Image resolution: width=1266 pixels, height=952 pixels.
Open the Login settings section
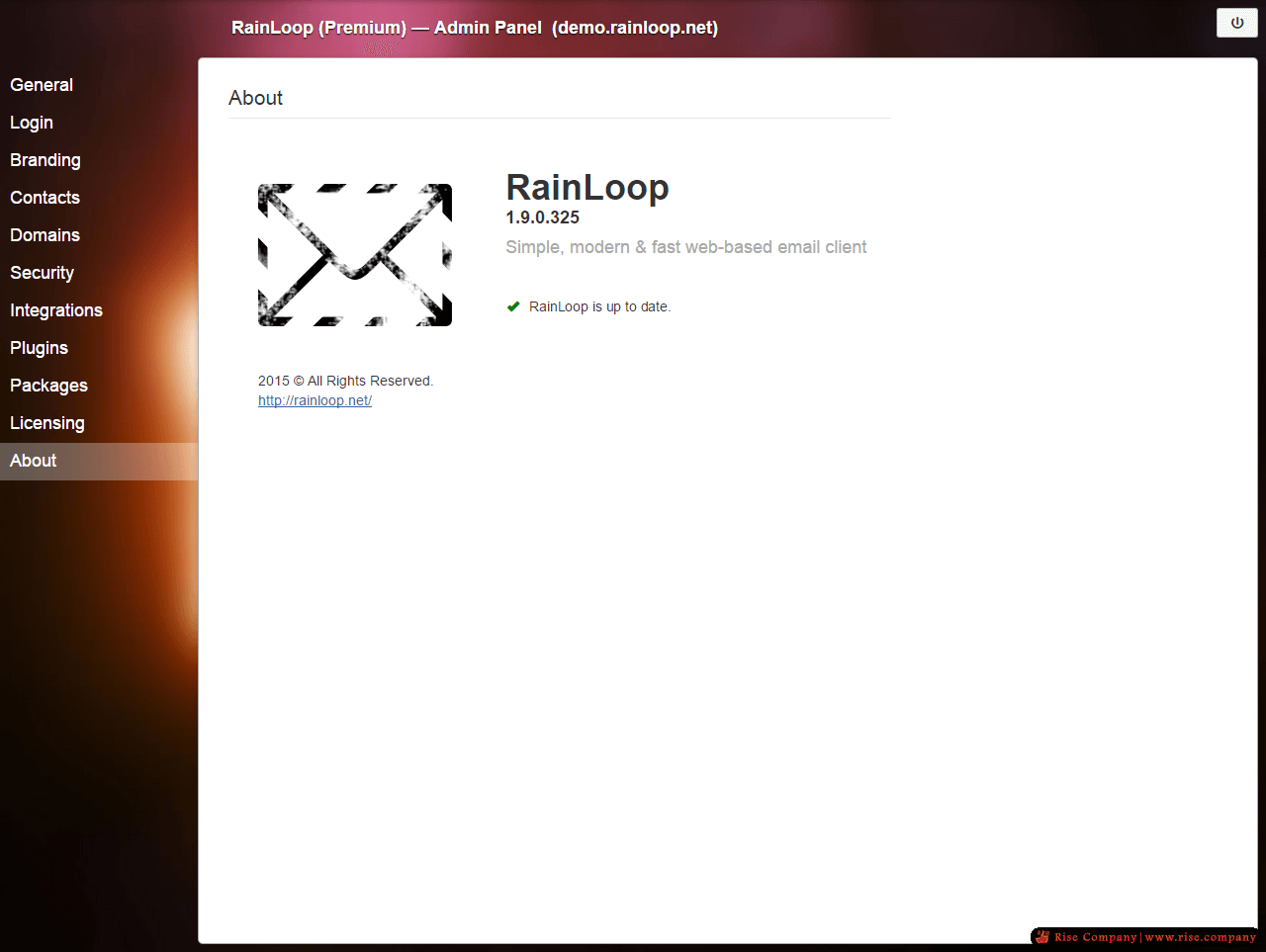[x=99, y=123]
